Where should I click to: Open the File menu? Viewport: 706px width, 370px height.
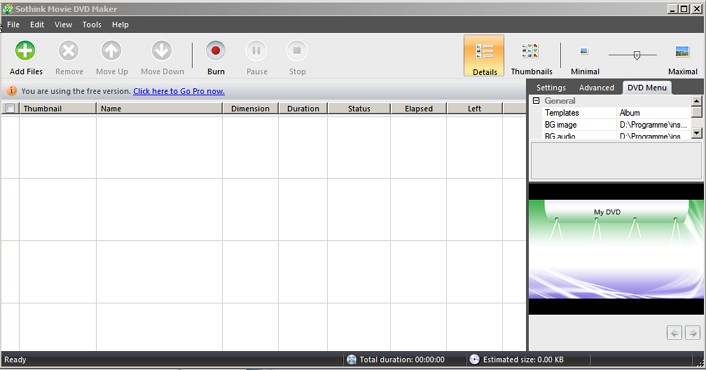point(13,25)
